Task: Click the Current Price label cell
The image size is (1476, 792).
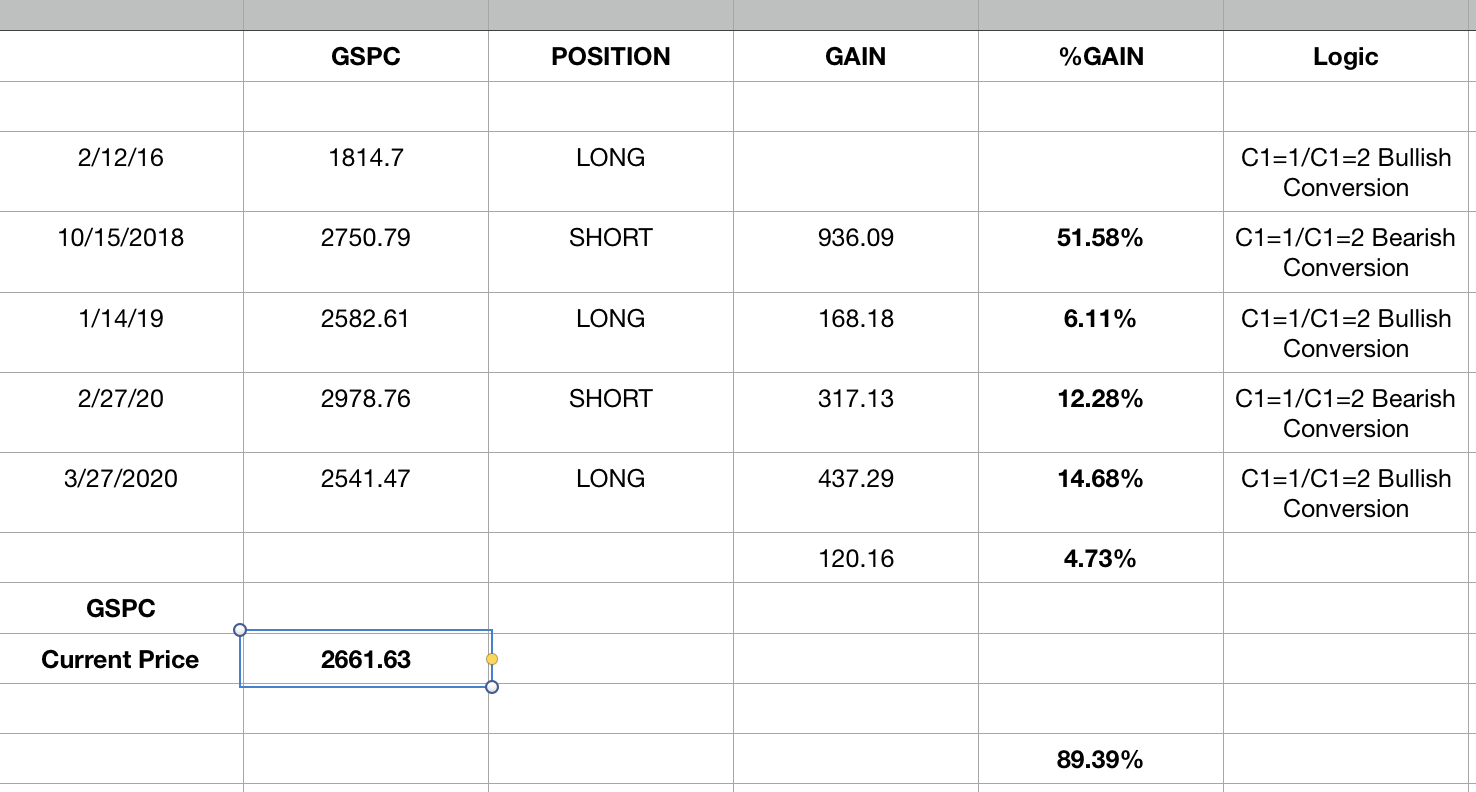Action: (x=121, y=659)
